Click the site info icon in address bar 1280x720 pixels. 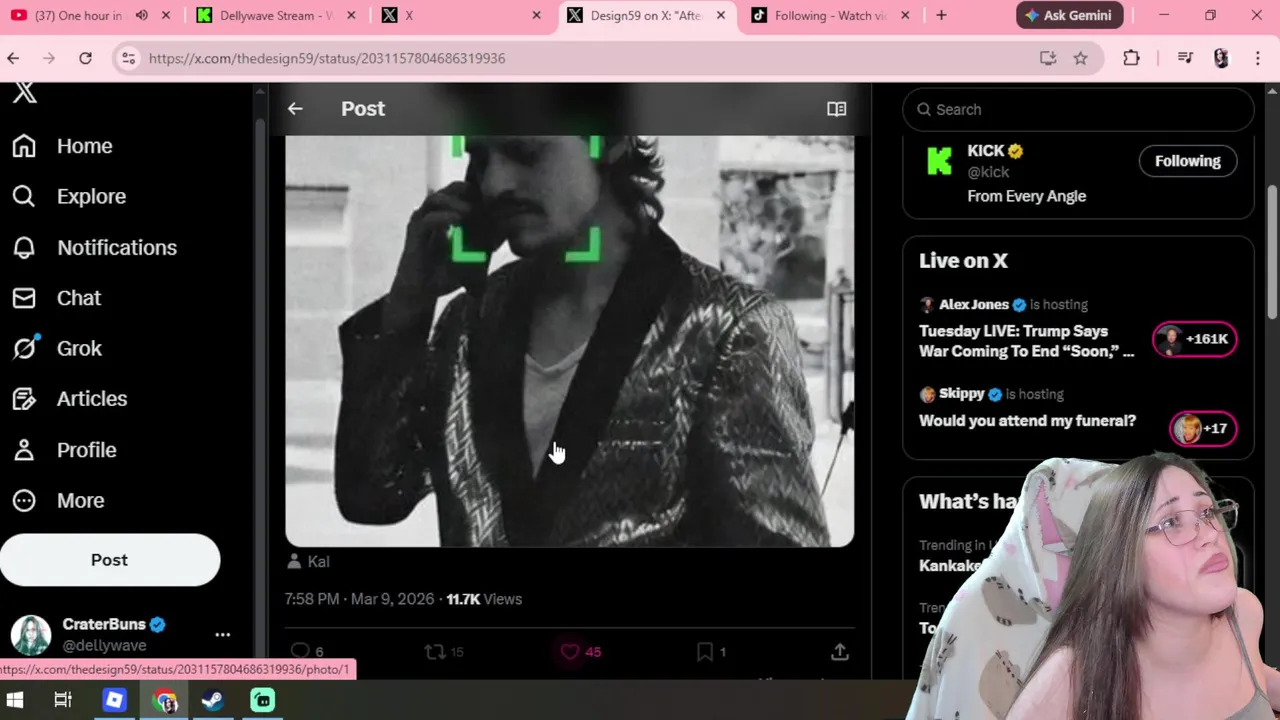[x=128, y=58]
